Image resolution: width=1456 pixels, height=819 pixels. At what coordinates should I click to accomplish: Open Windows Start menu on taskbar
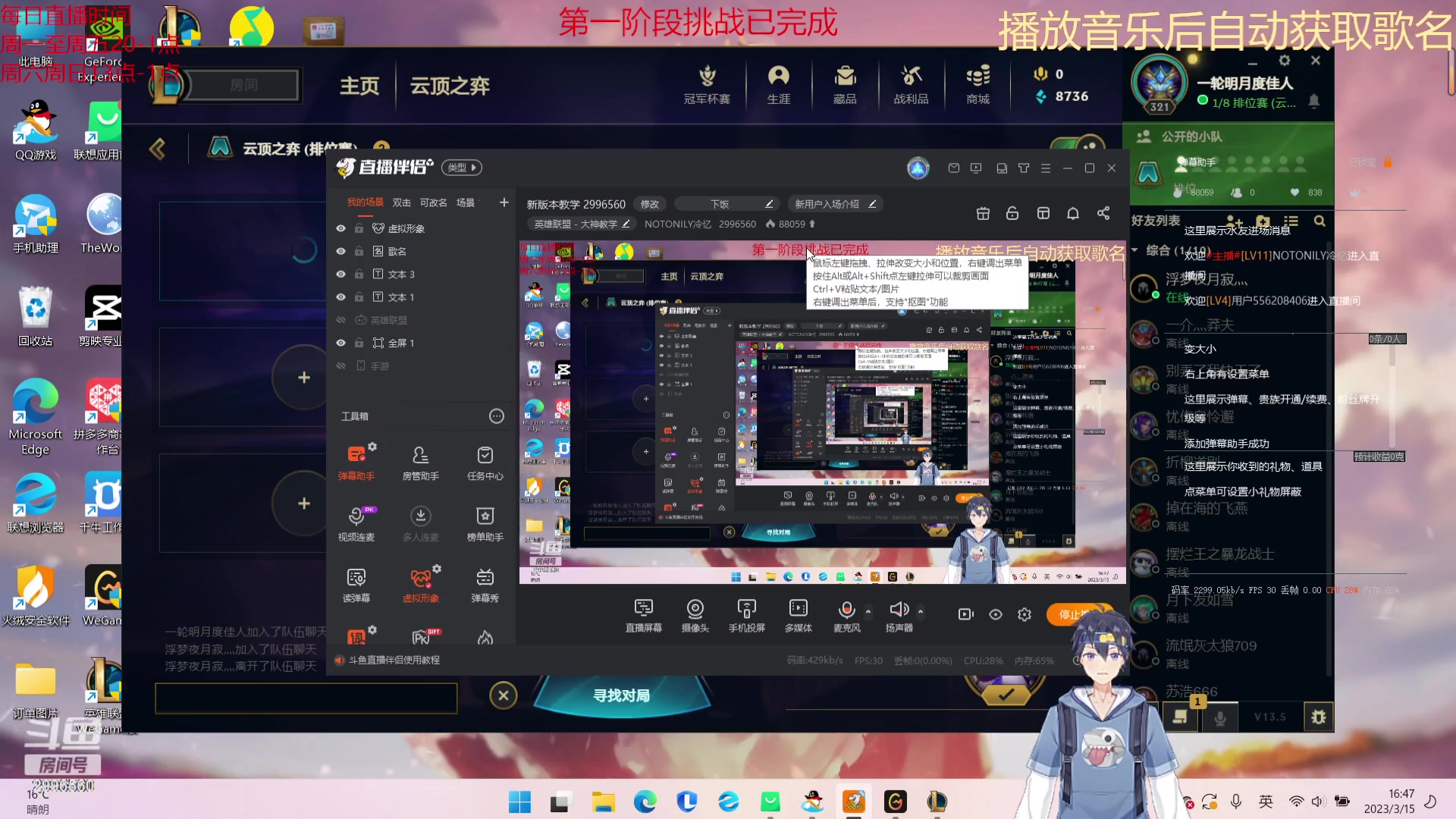pyautogui.click(x=519, y=802)
